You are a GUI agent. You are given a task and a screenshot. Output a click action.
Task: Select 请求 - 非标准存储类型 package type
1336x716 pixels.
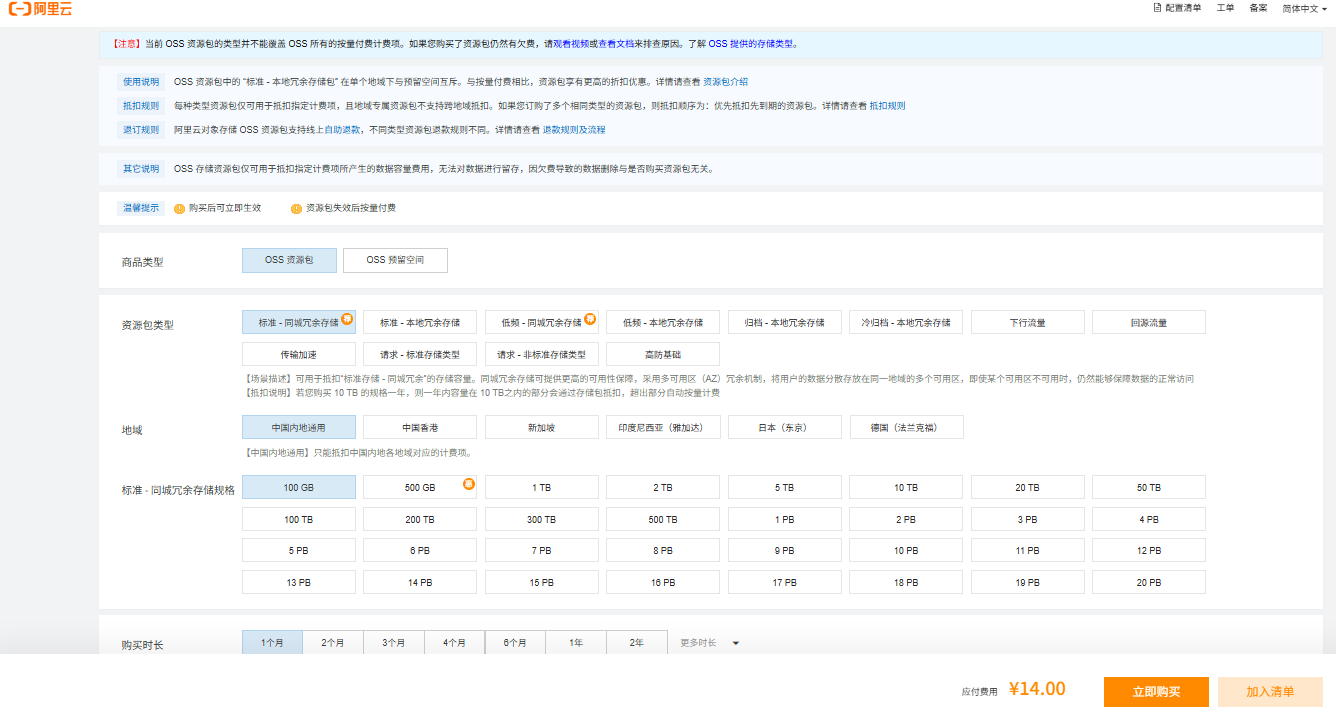(542, 354)
